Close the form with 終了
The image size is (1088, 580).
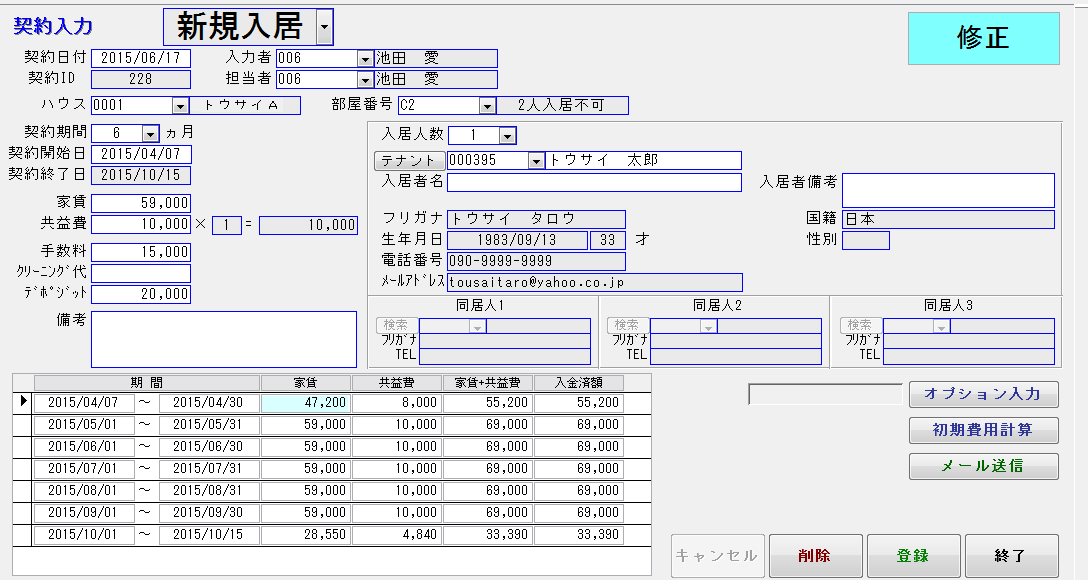tap(1011, 556)
